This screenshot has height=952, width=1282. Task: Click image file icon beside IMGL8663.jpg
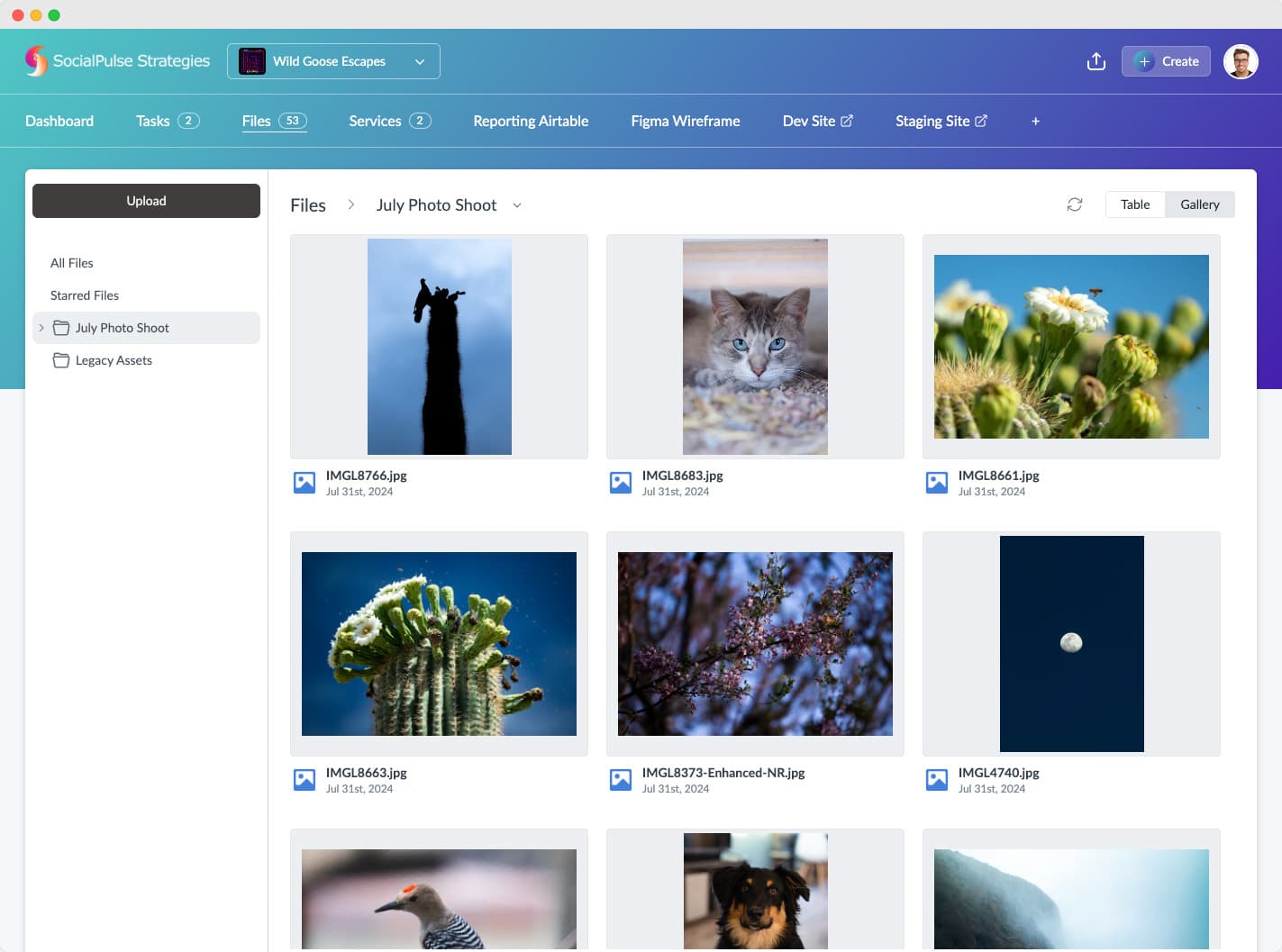305,780
